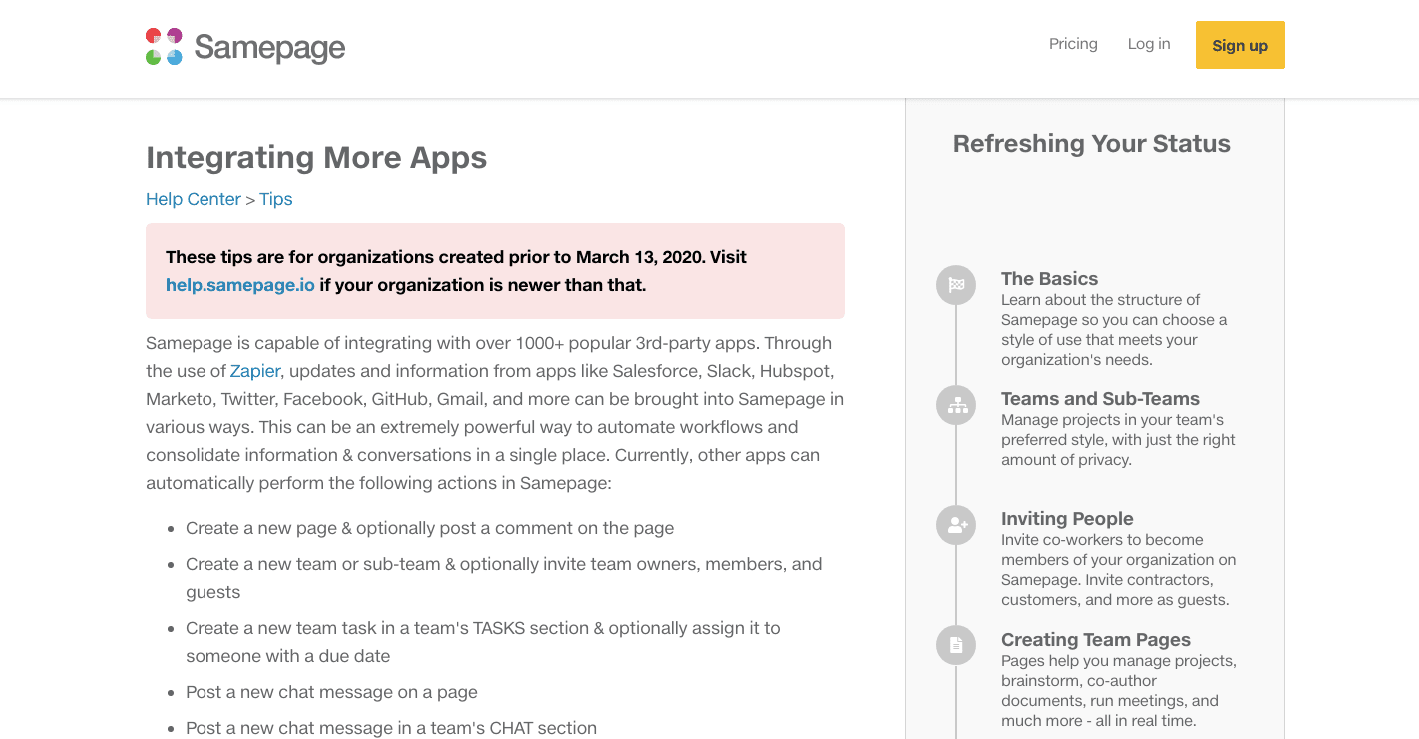Click the Refreshing Your Status title

tap(1092, 144)
